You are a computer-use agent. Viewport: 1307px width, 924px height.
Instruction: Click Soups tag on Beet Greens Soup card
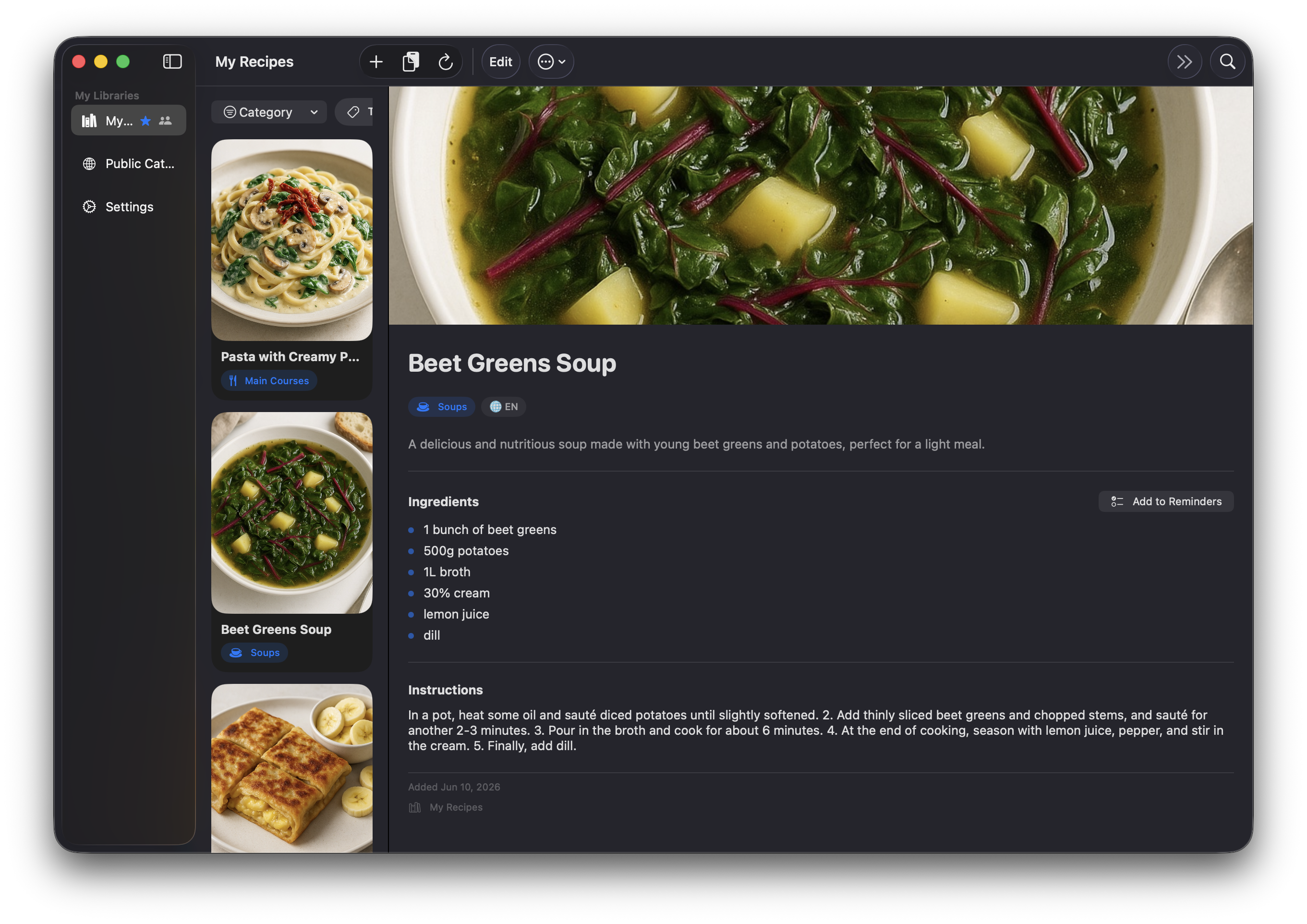click(254, 653)
